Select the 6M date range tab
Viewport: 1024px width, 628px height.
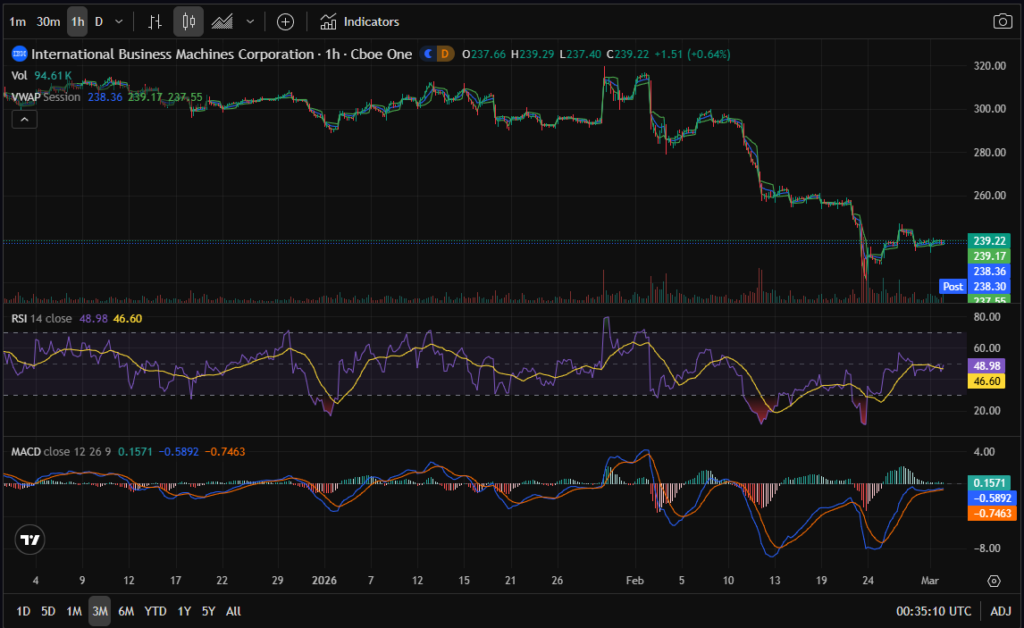126,611
